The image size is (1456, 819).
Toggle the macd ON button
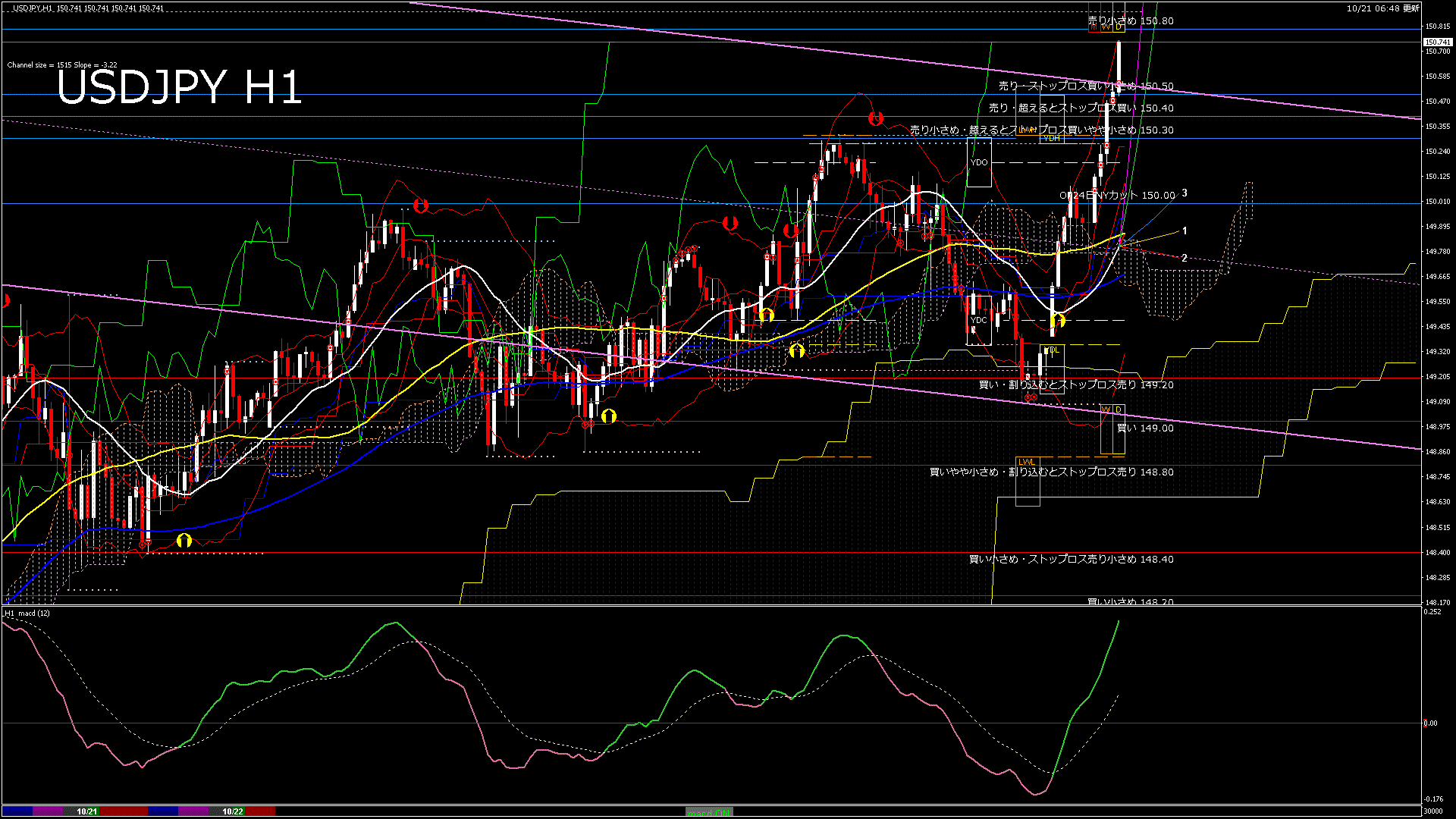709,811
